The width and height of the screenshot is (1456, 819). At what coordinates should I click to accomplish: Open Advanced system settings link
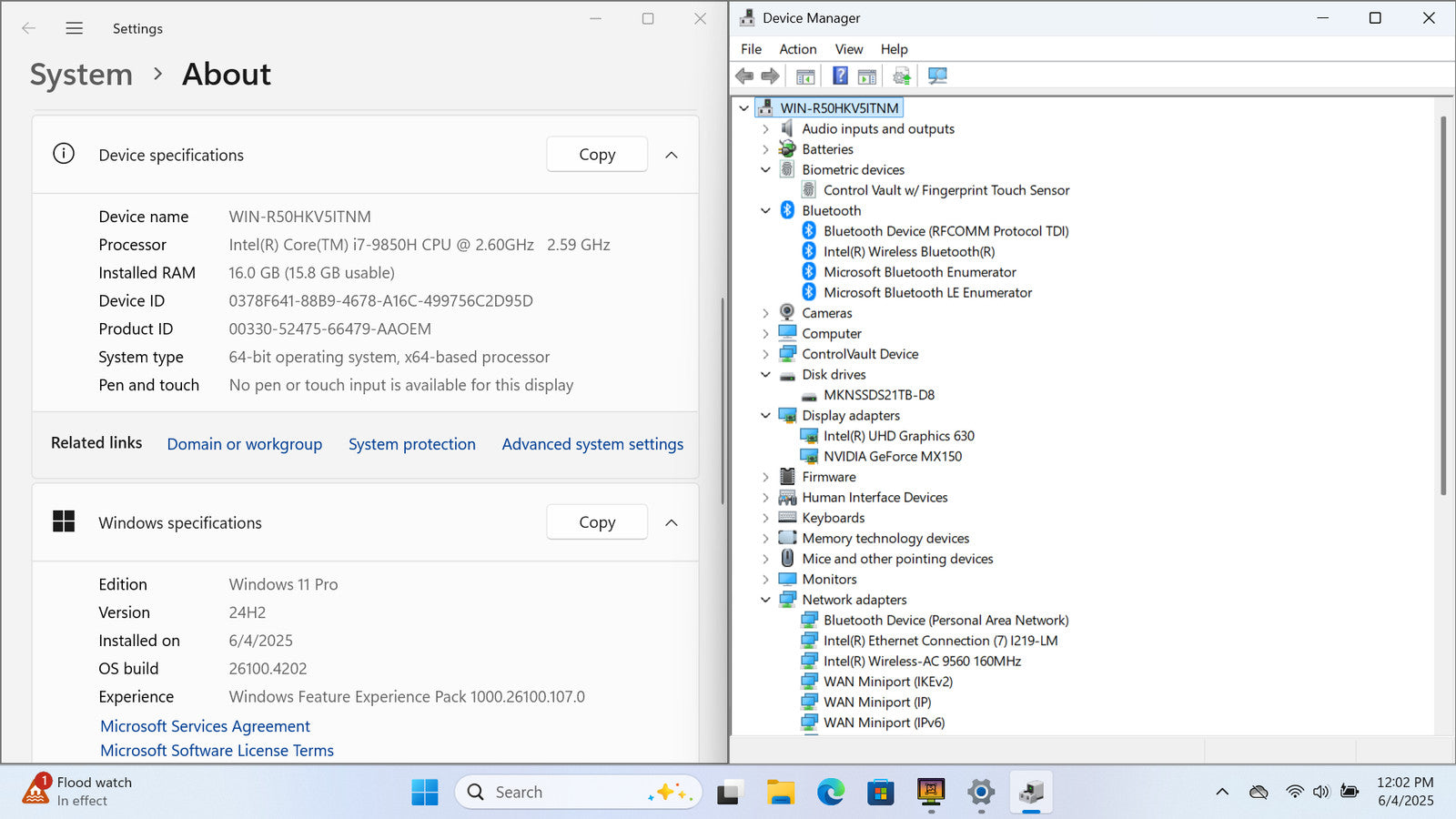pos(592,444)
